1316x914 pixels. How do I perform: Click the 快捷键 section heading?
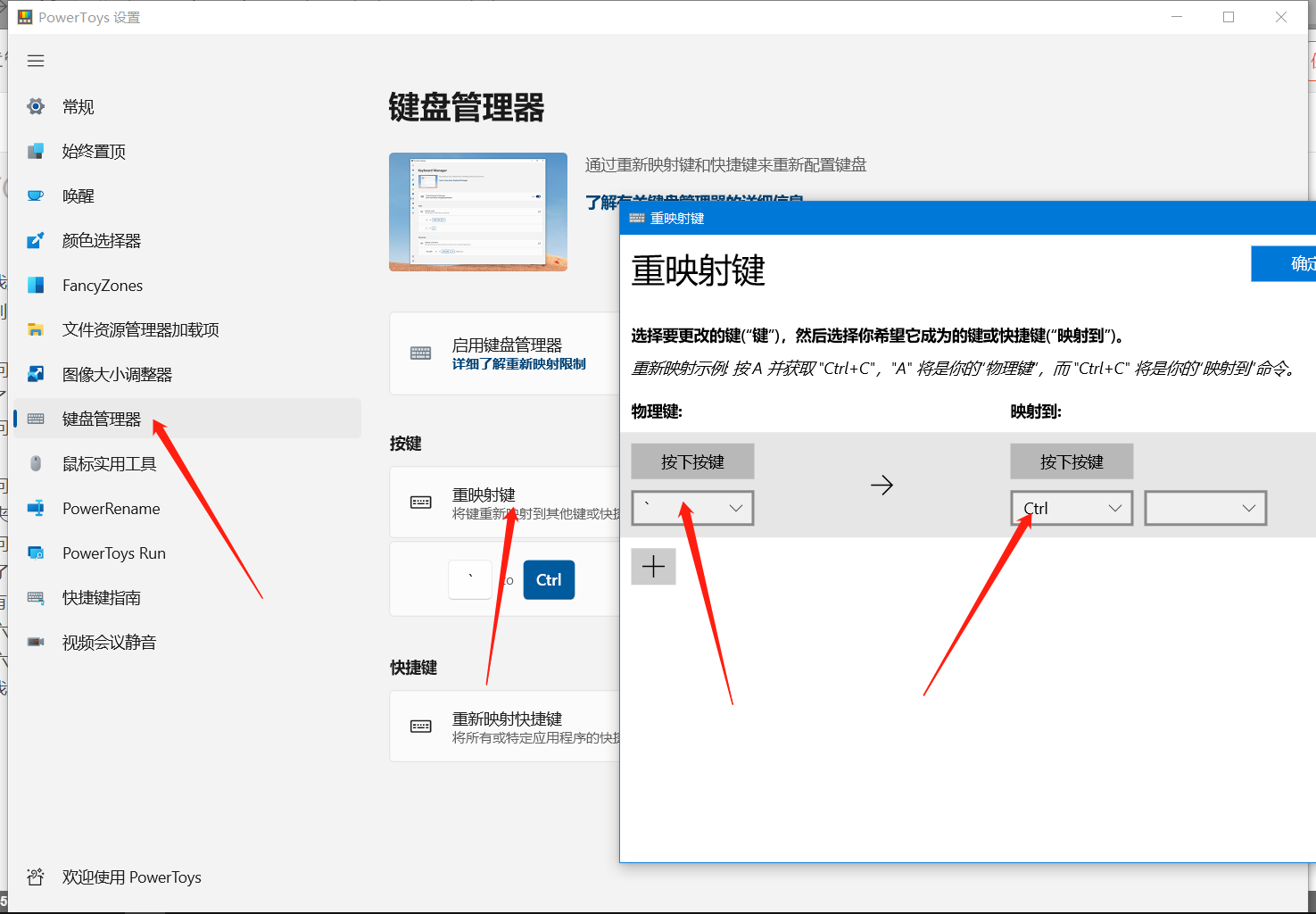(413, 668)
